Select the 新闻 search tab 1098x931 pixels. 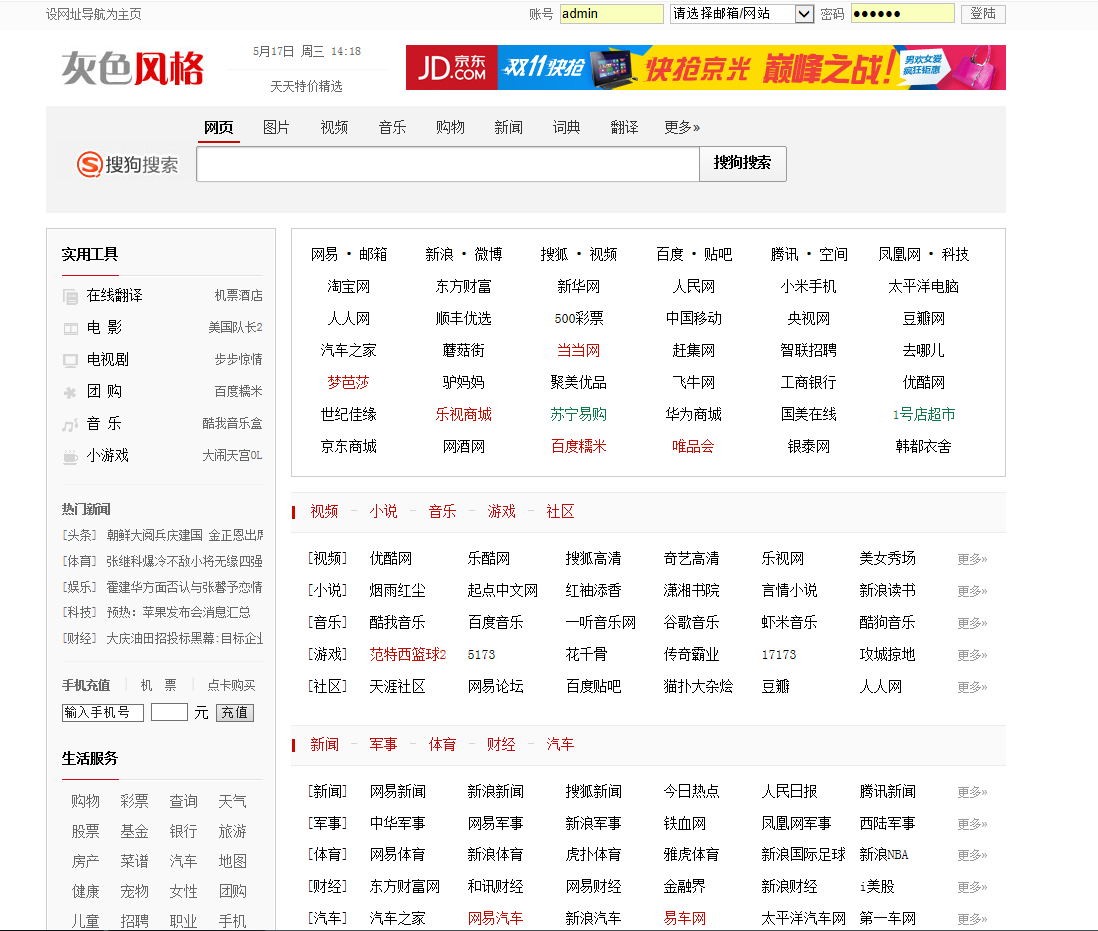[x=508, y=127]
